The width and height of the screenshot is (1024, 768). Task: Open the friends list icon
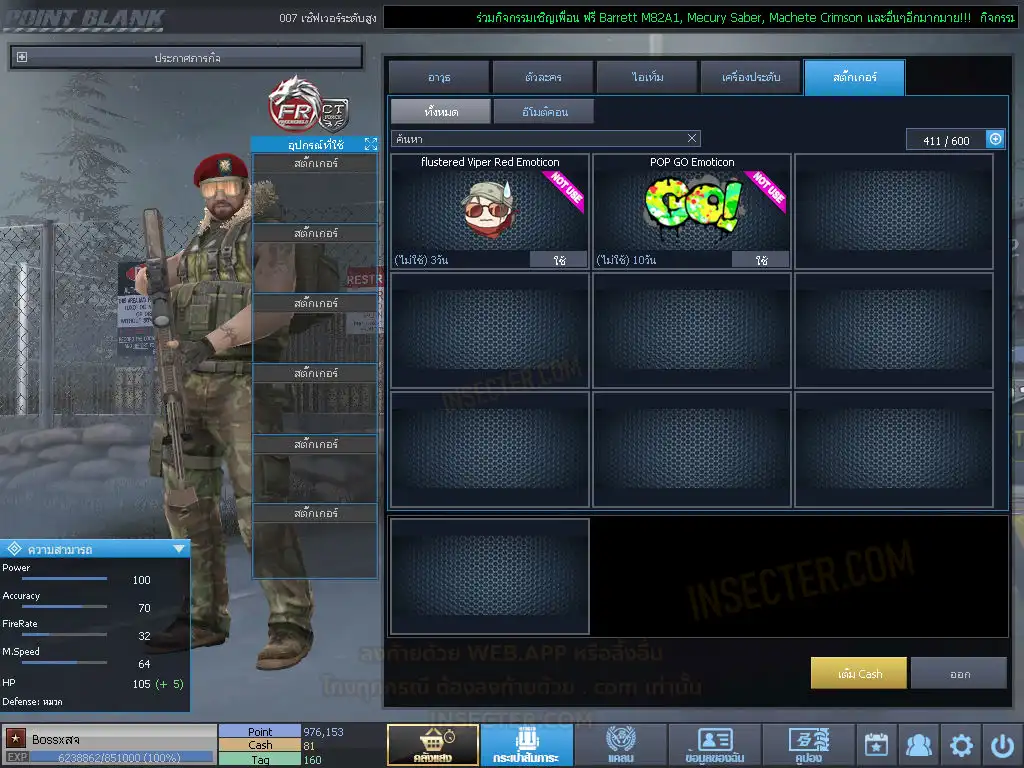(x=918, y=745)
